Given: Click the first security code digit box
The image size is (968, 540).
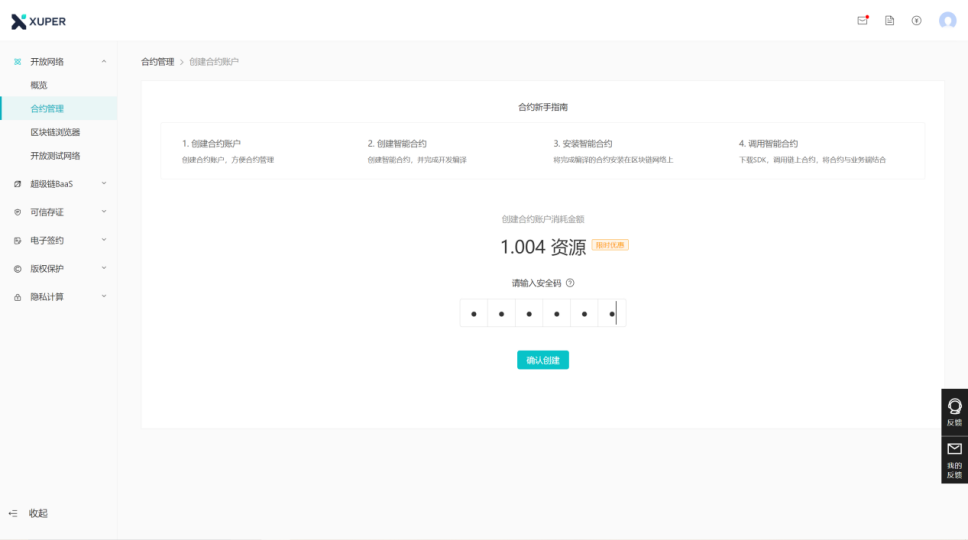Looking at the screenshot, I should [x=474, y=313].
